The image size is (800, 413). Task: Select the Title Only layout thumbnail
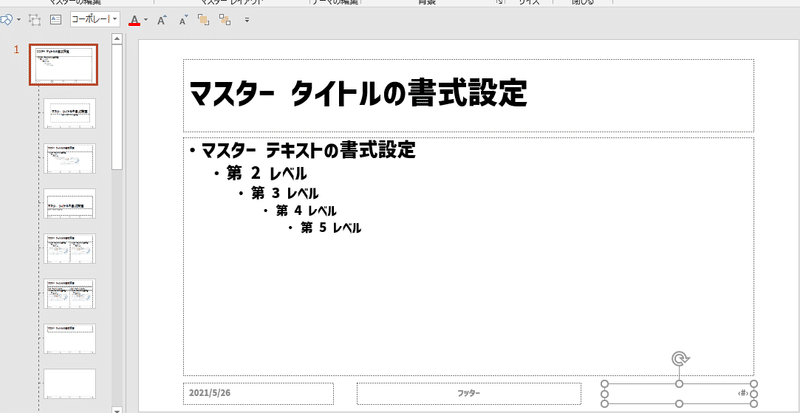[69, 338]
